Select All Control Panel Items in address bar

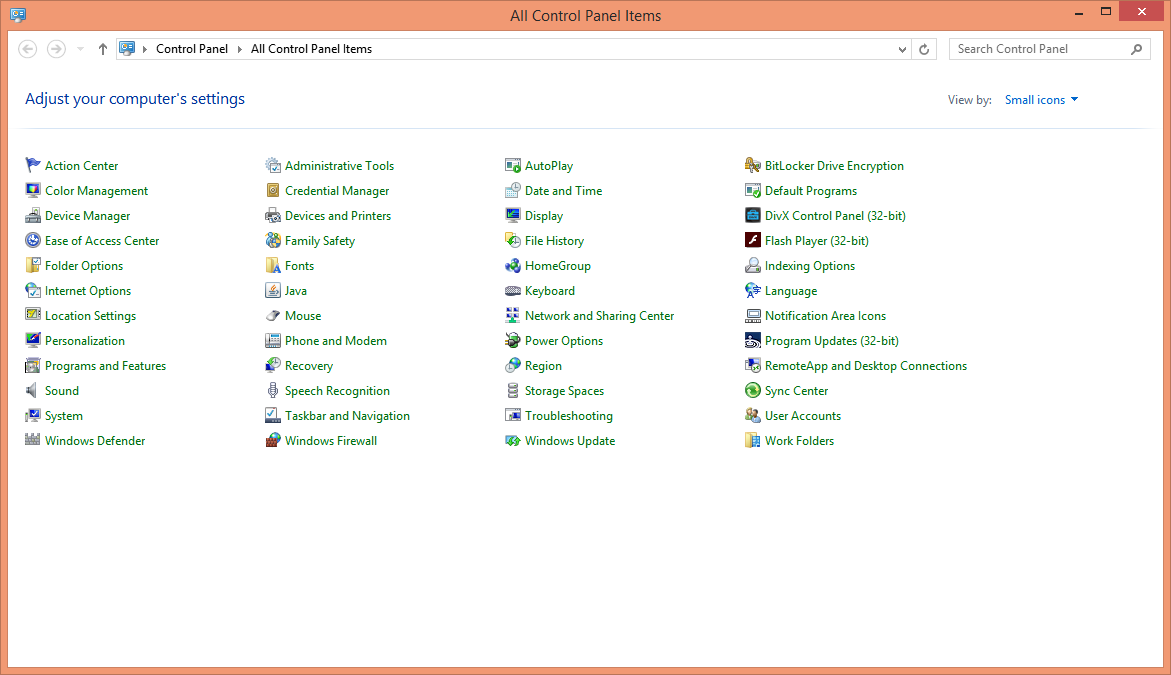coord(311,48)
